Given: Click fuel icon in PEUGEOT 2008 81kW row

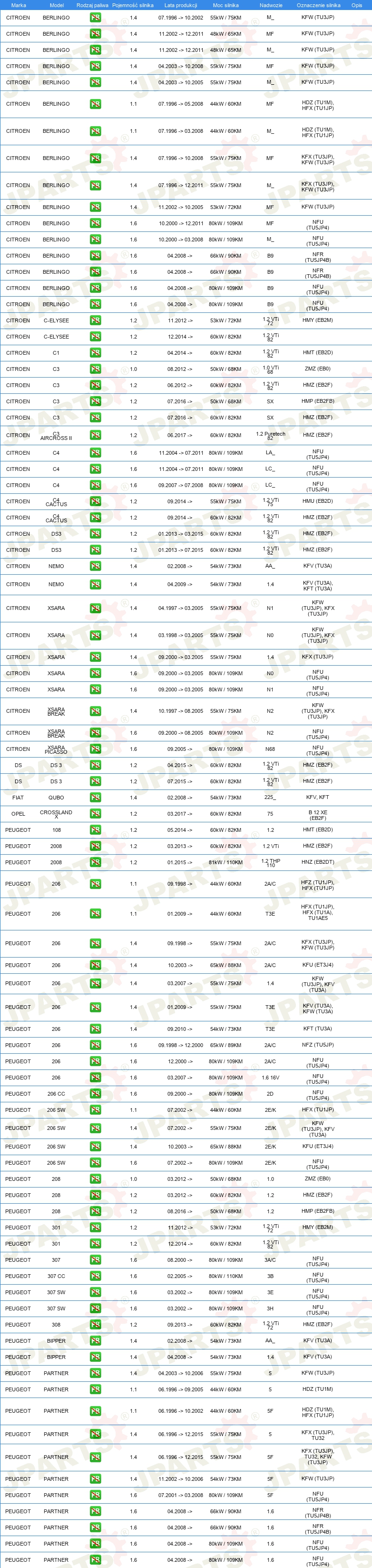Looking at the screenshot, I should 96,862.
